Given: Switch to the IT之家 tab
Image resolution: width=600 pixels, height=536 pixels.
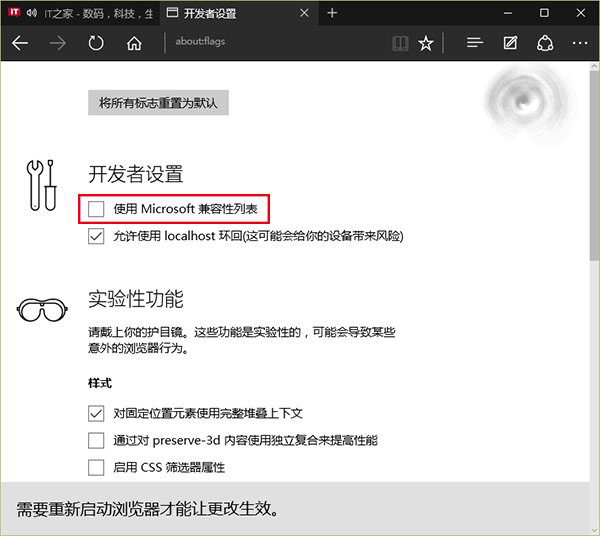Looking at the screenshot, I should click(x=80, y=13).
